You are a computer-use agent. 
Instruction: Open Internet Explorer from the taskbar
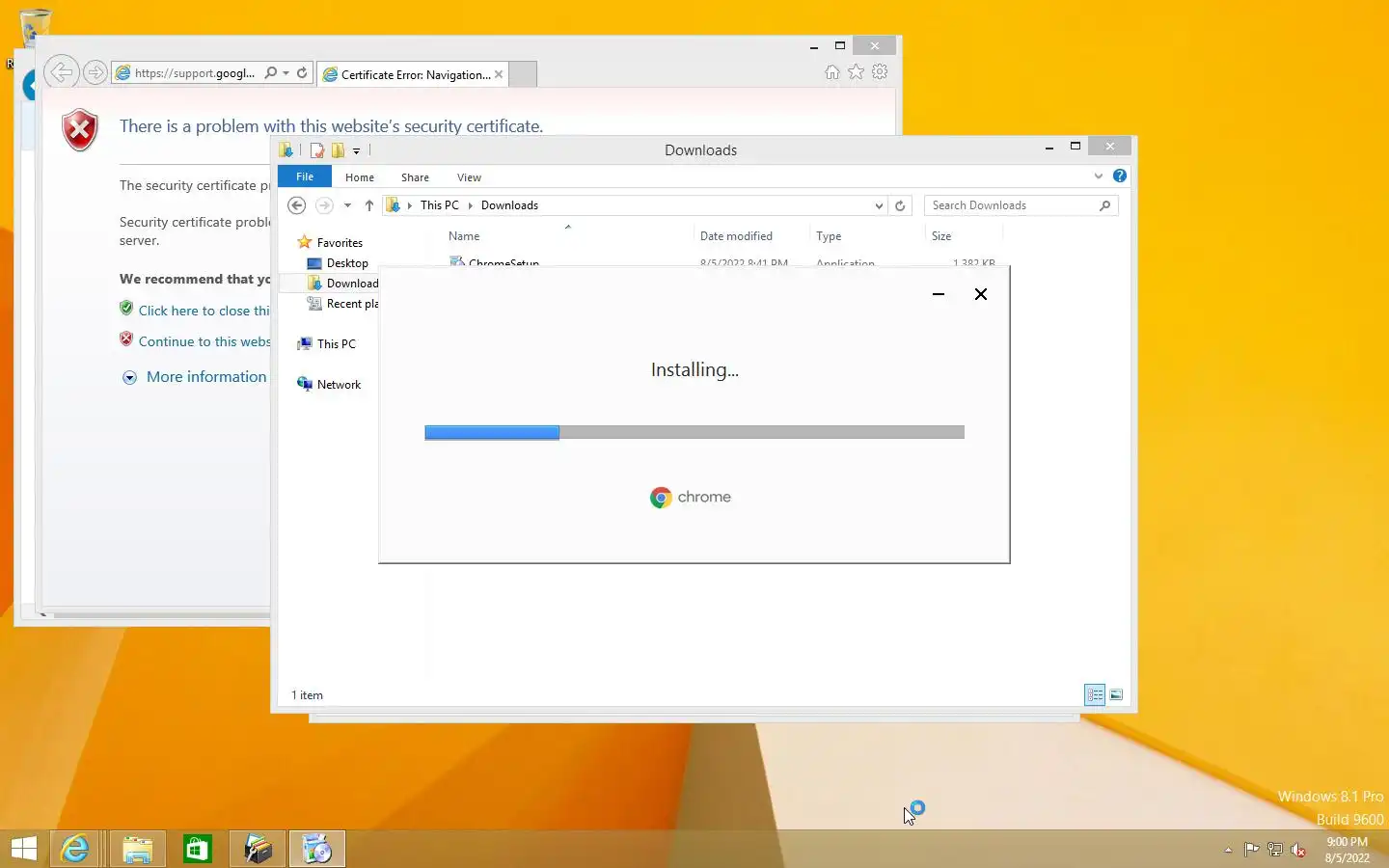[75, 849]
